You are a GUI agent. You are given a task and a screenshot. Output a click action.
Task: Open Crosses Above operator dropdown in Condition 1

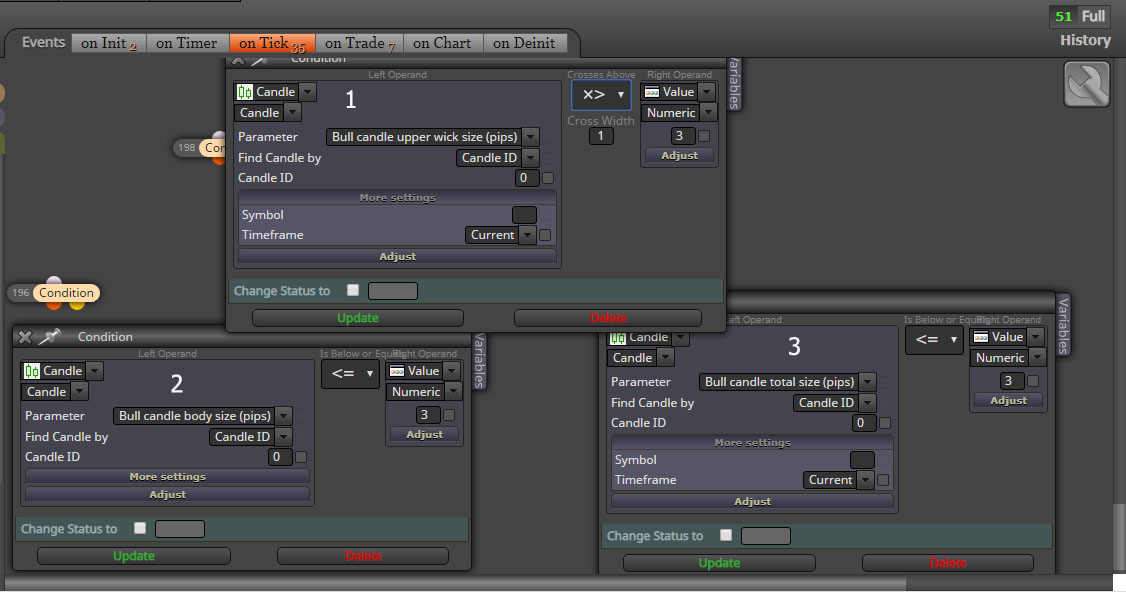pos(601,94)
